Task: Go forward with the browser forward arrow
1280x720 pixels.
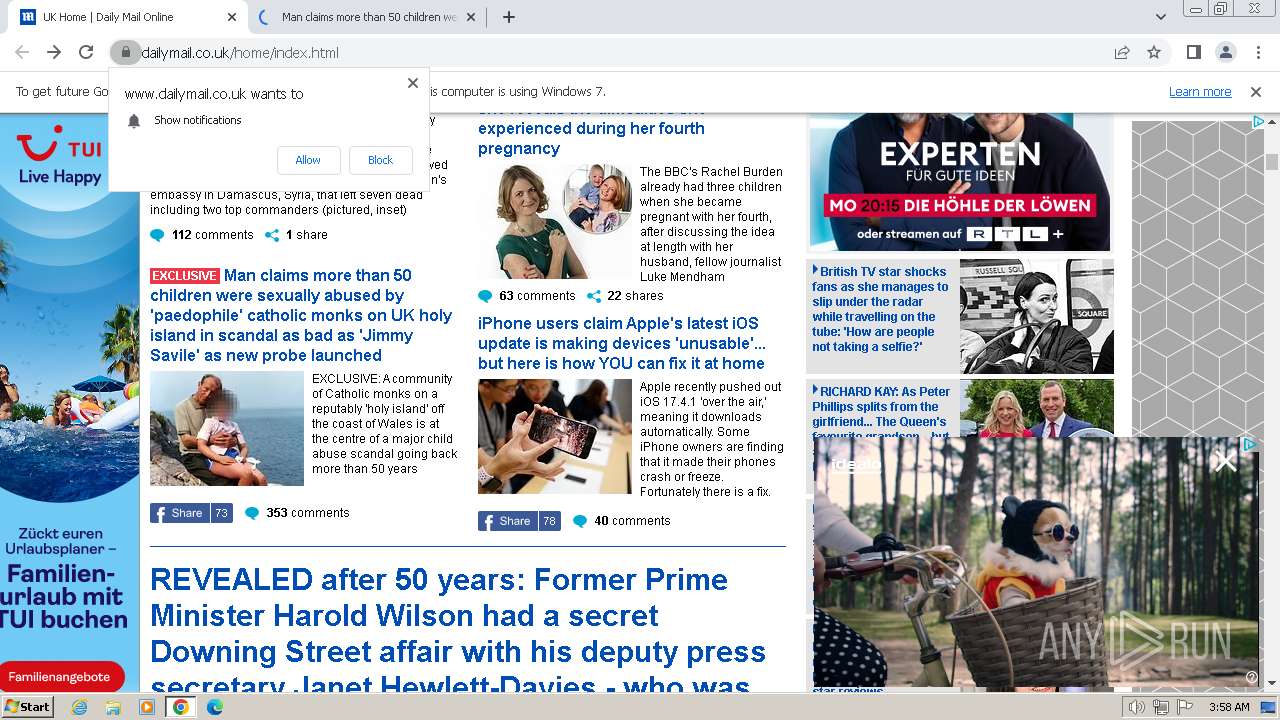Action: coord(54,52)
